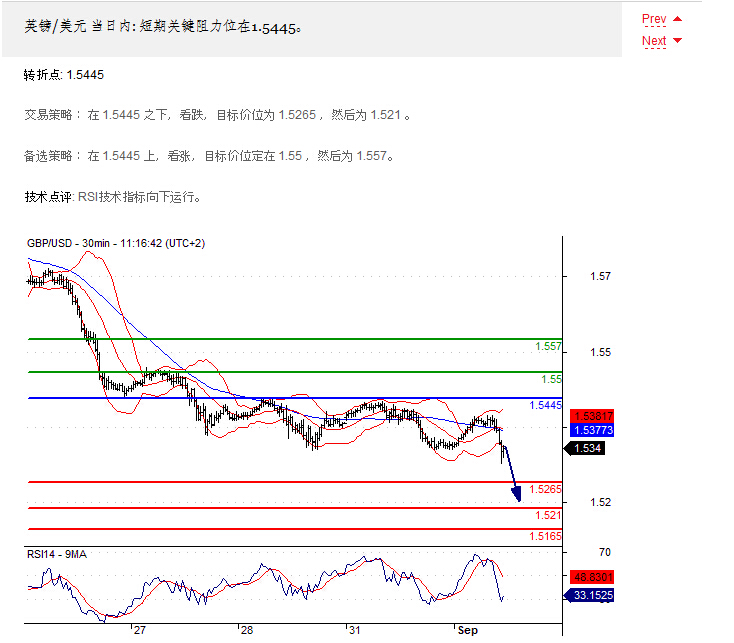Click the red 1.5165 support label
This screenshot has width=734, height=643.
[545, 536]
